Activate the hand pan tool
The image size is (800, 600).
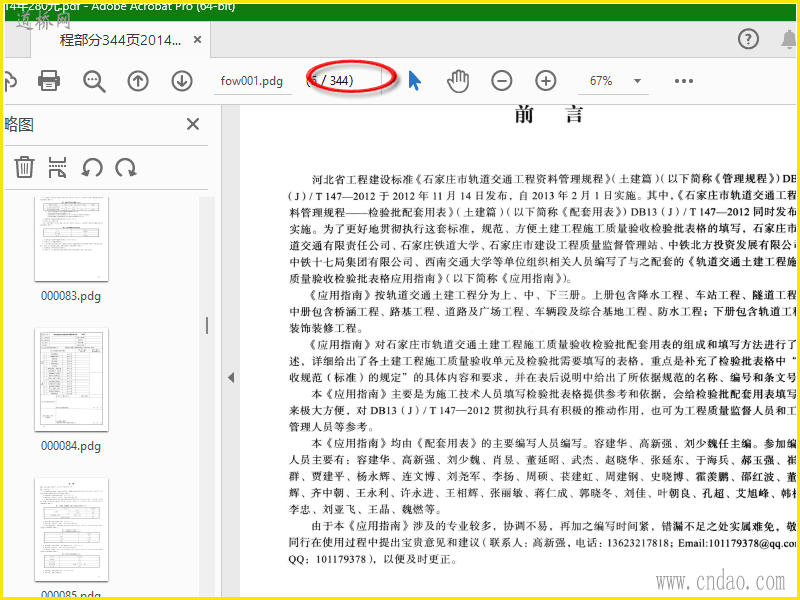pyautogui.click(x=458, y=81)
